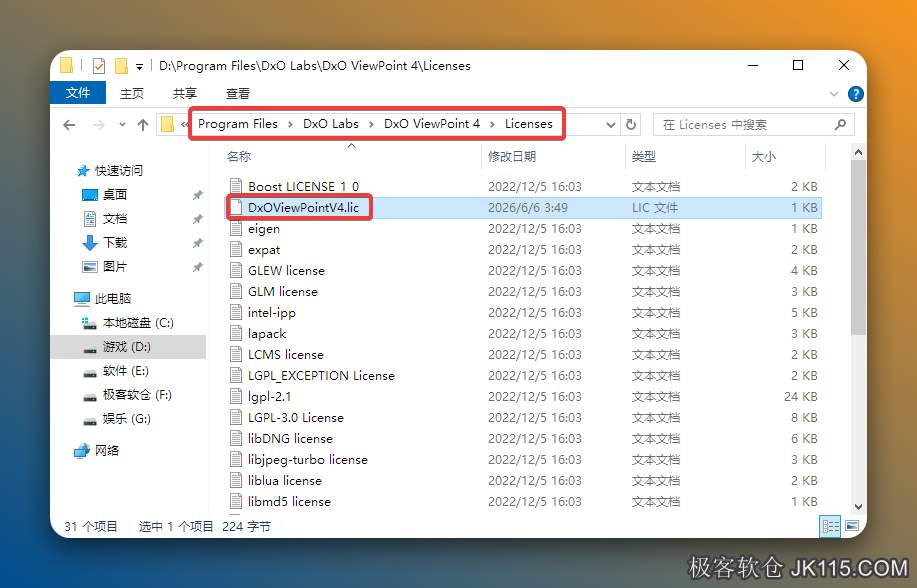Image resolution: width=917 pixels, height=588 pixels.
Task: Select the DxOViewPointV4.lic file
Action: [x=303, y=208]
